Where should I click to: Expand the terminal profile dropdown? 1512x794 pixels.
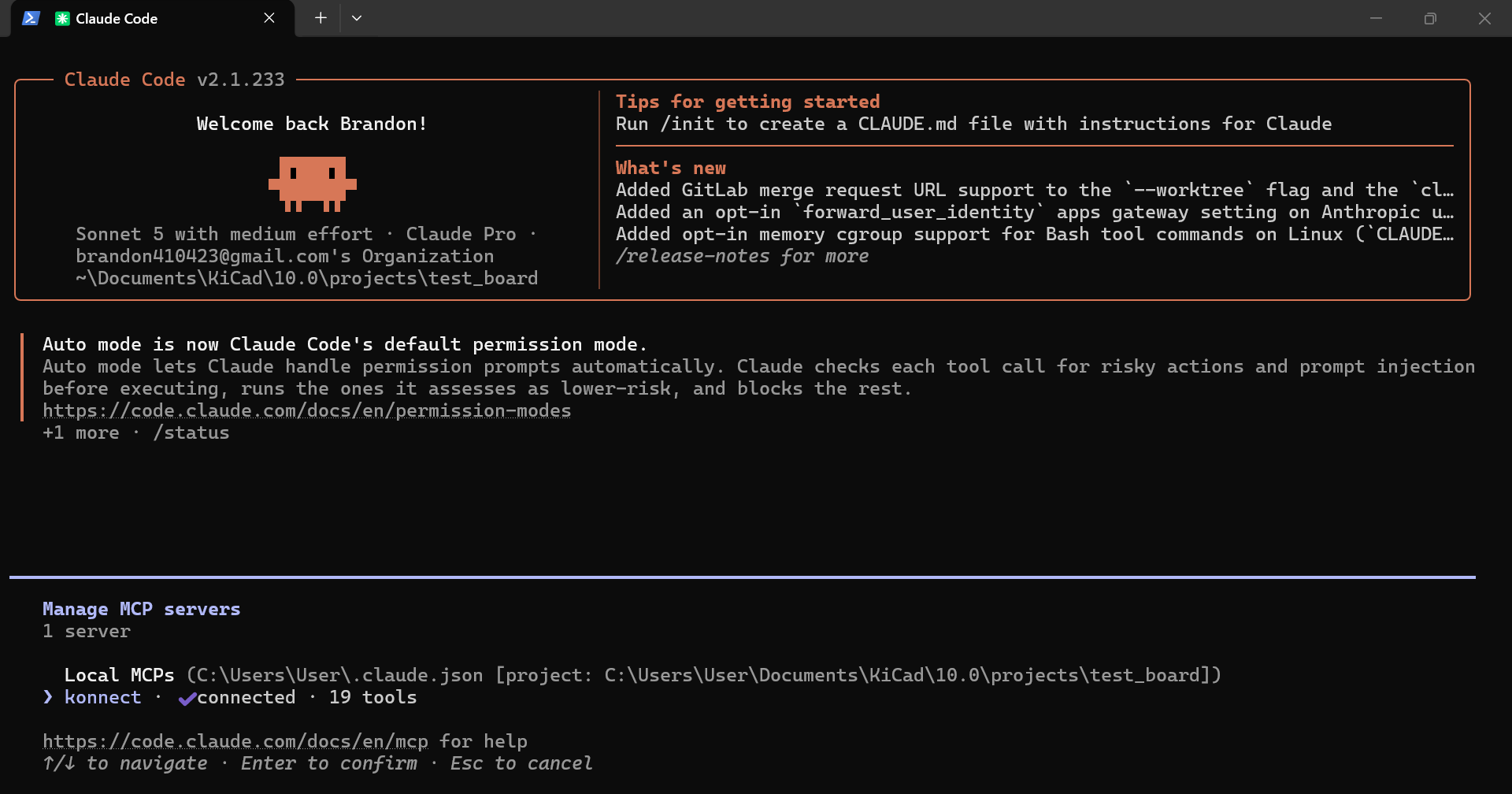click(x=357, y=18)
